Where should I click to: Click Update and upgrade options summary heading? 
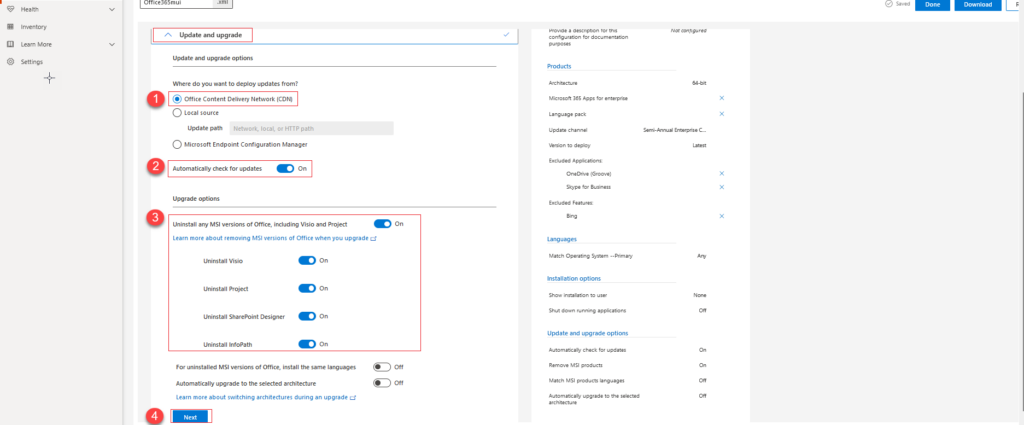[x=587, y=334]
